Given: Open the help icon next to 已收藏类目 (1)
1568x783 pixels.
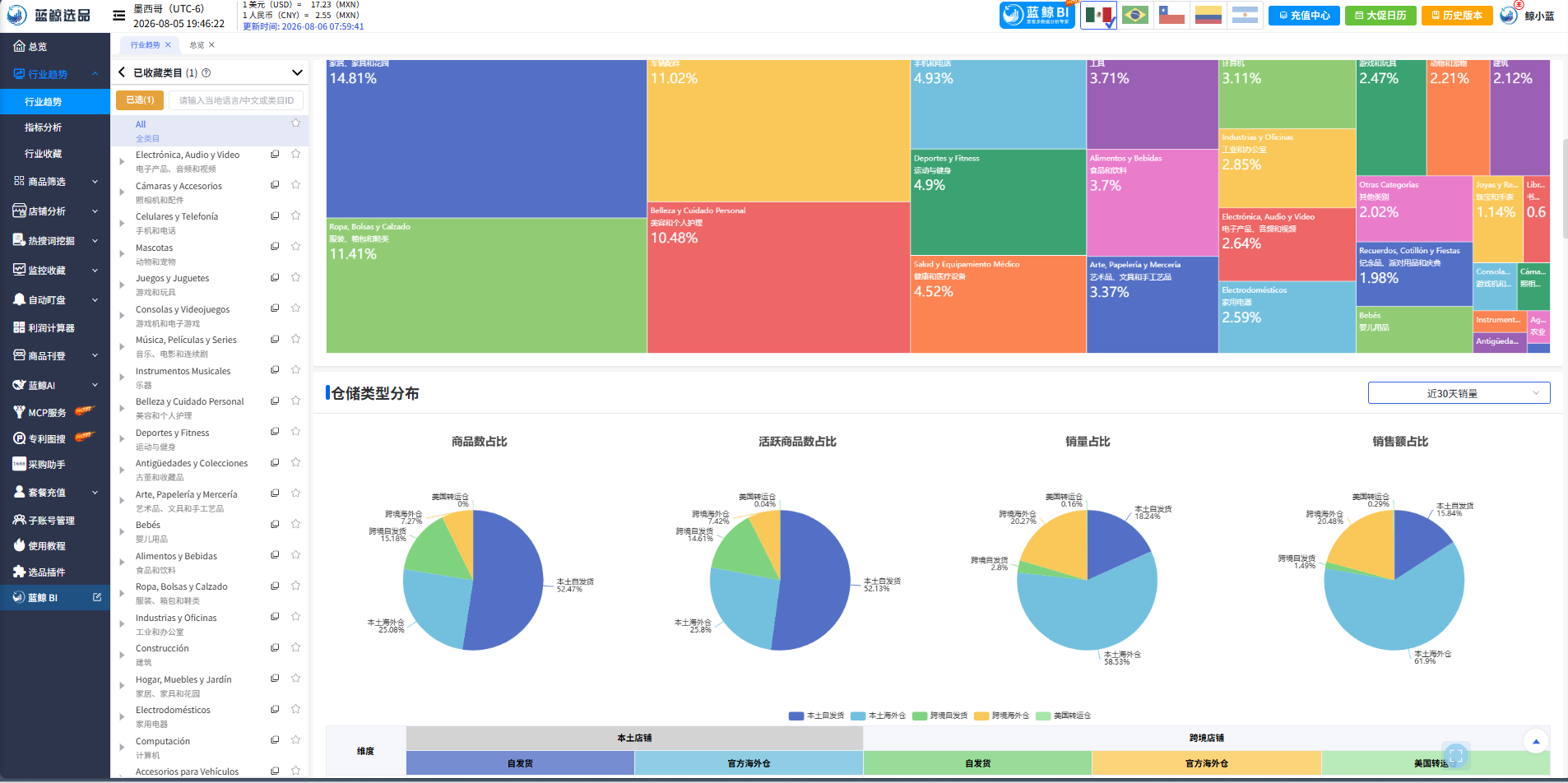Looking at the screenshot, I should [x=206, y=72].
